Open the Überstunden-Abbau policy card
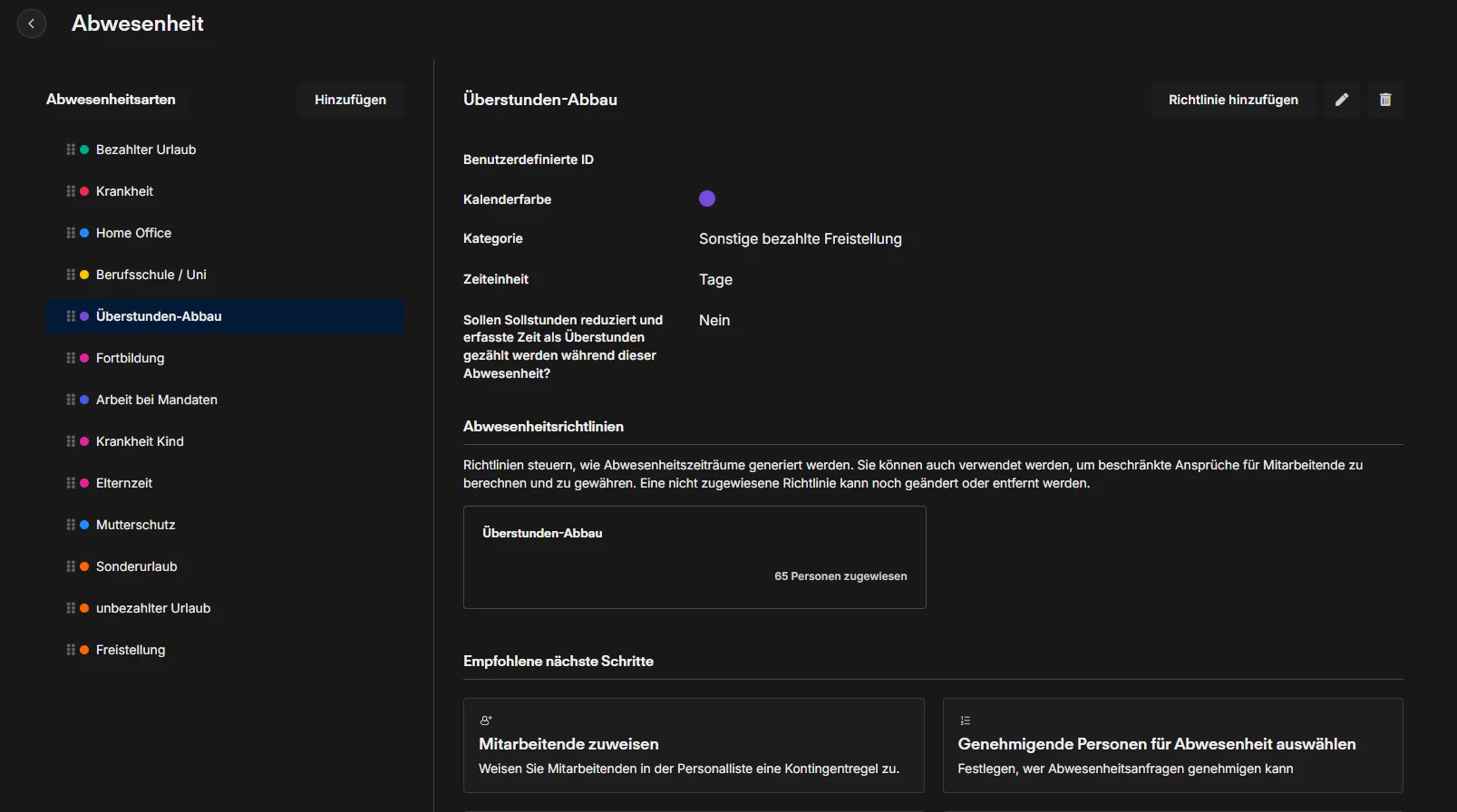This screenshot has width=1457, height=812. point(695,557)
